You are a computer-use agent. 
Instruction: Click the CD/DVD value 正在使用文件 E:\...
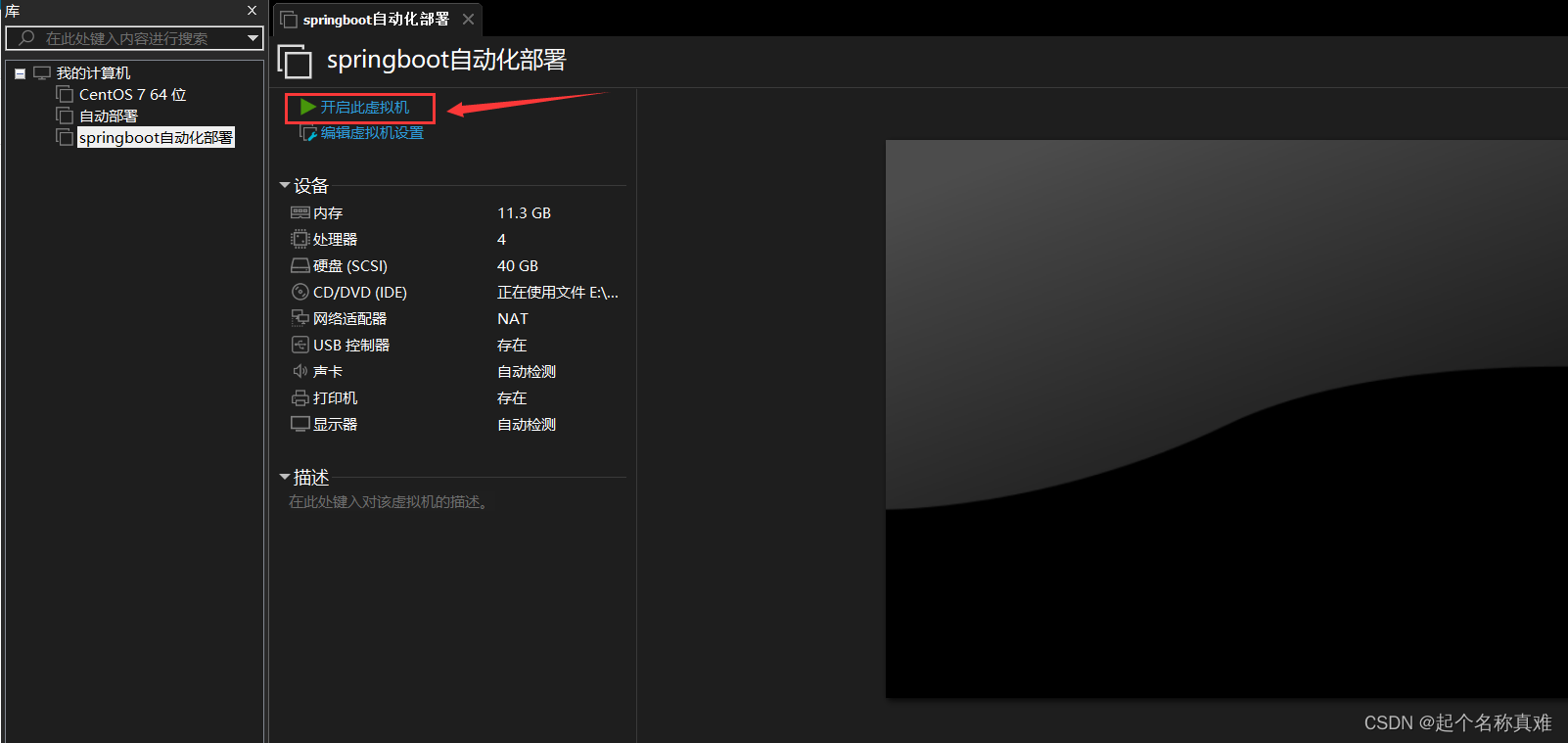[x=558, y=292]
